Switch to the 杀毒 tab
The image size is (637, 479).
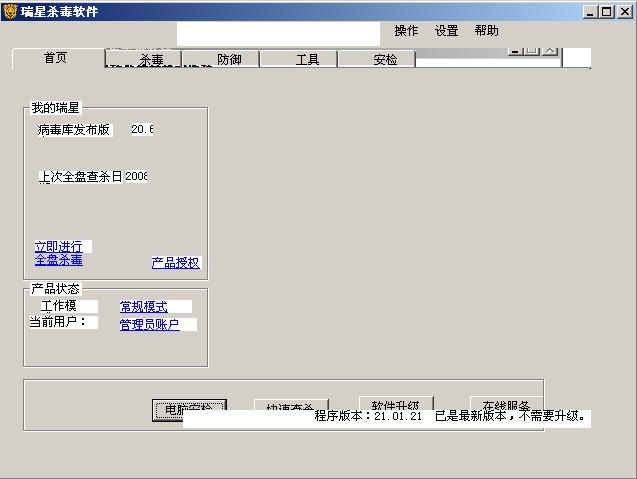coord(143,59)
